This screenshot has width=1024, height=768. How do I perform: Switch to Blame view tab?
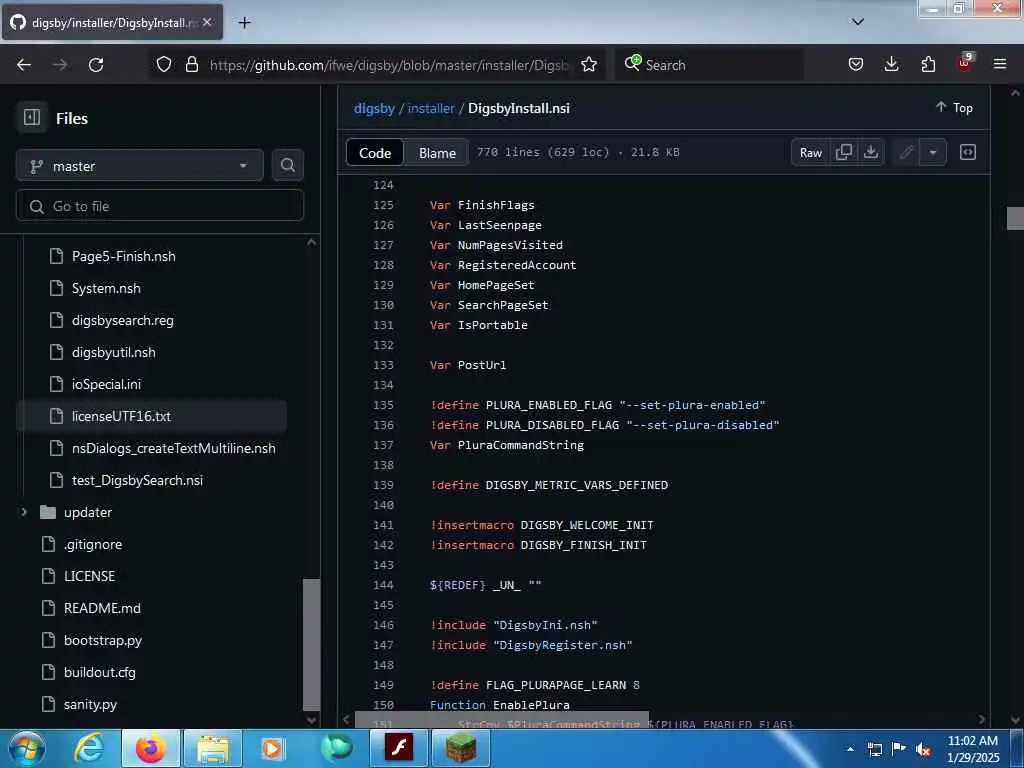pos(437,153)
